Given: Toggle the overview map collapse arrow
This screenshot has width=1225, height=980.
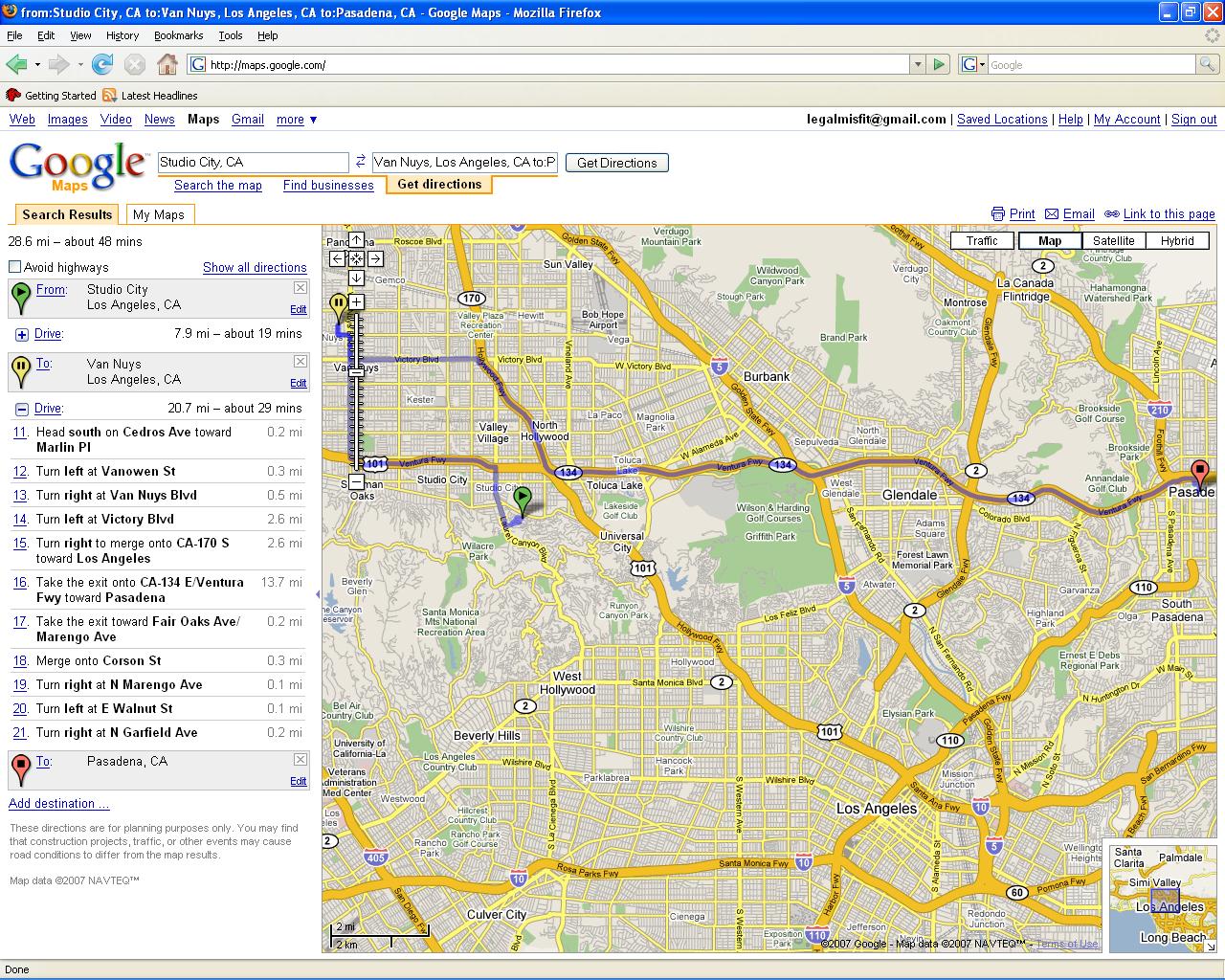Looking at the screenshot, I should click(1210, 946).
